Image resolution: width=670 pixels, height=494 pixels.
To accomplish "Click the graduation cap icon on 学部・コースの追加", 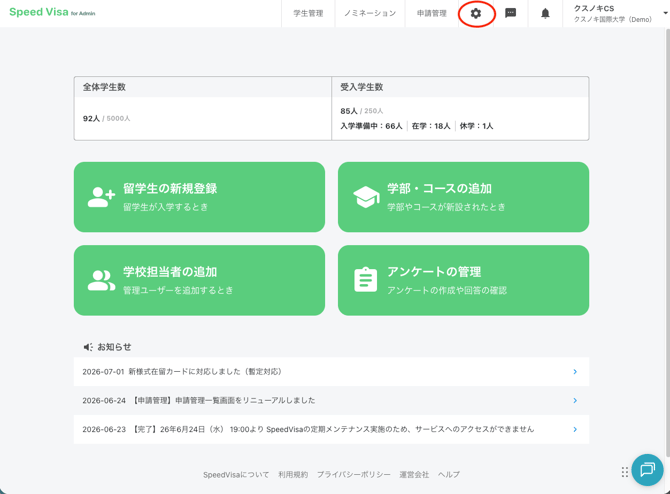I will [x=366, y=197].
